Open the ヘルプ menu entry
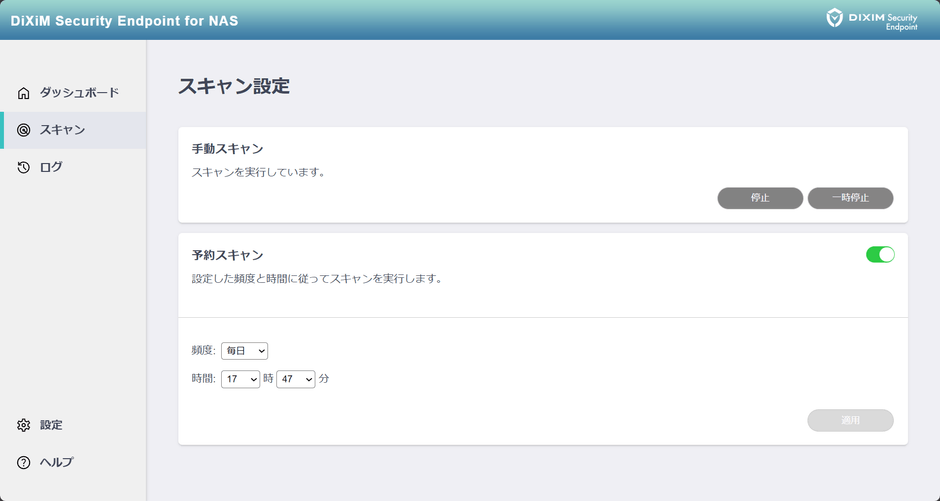The height and width of the screenshot is (501, 940). pos(56,462)
